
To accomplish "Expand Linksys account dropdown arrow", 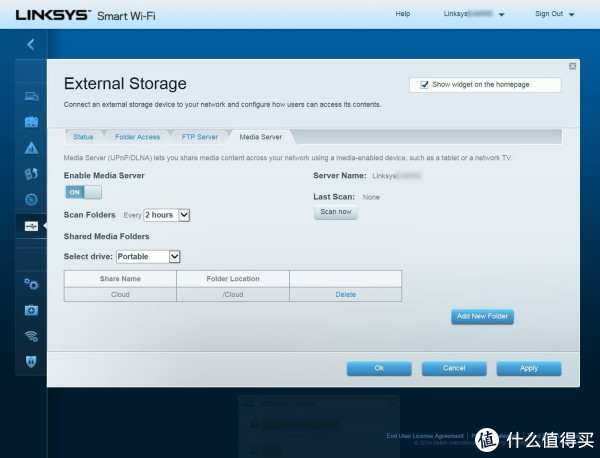I will click(502, 15).
